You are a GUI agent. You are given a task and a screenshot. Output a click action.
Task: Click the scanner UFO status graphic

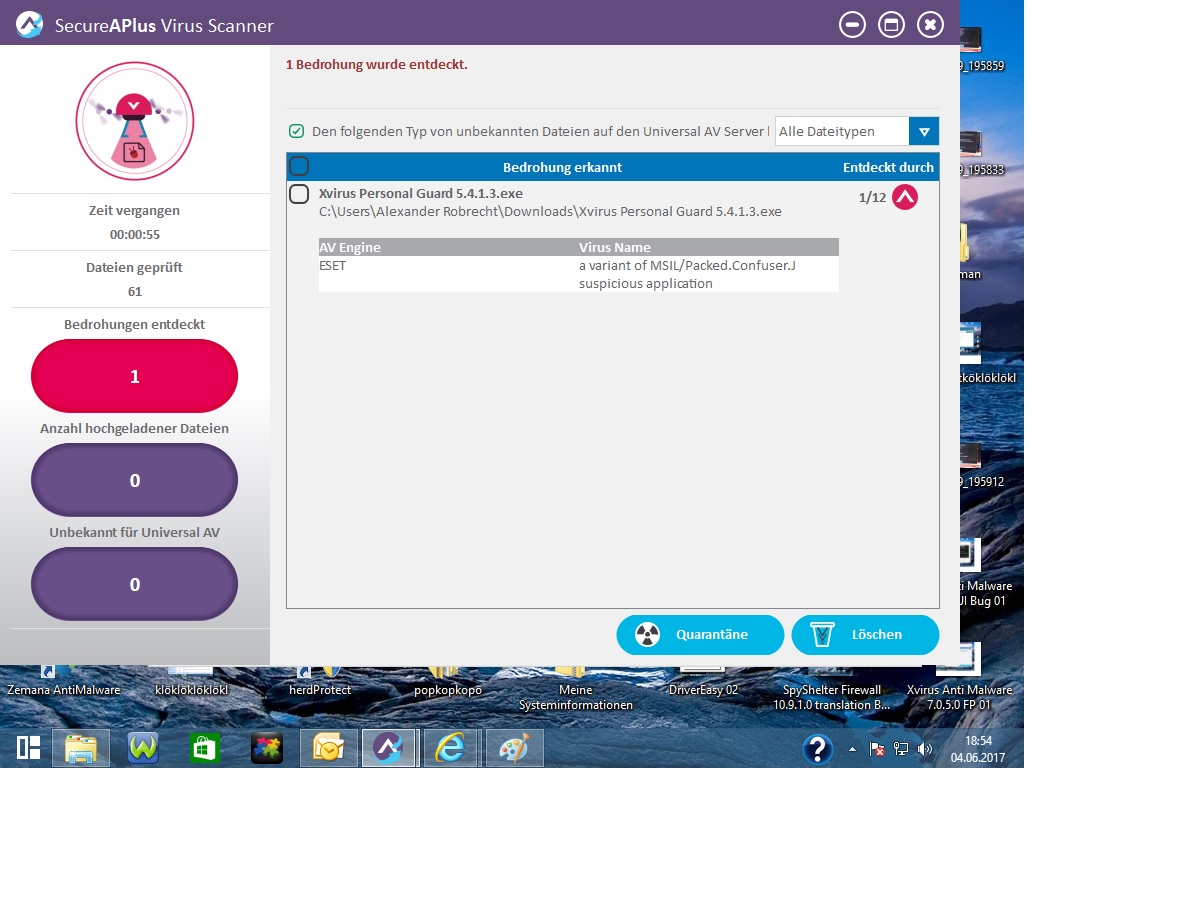(x=135, y=121)
